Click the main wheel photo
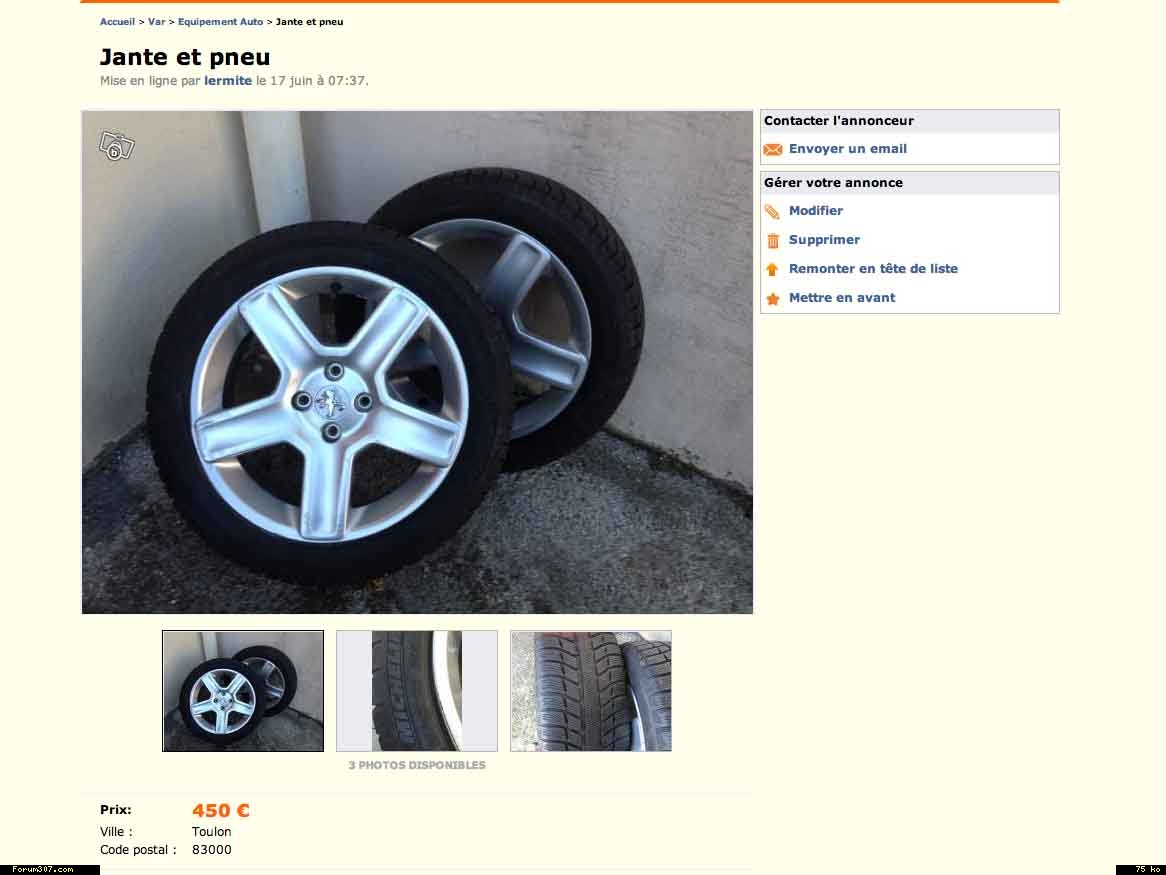The width and height of the screenshot is (1166, 875). click(x=417, y=362)
